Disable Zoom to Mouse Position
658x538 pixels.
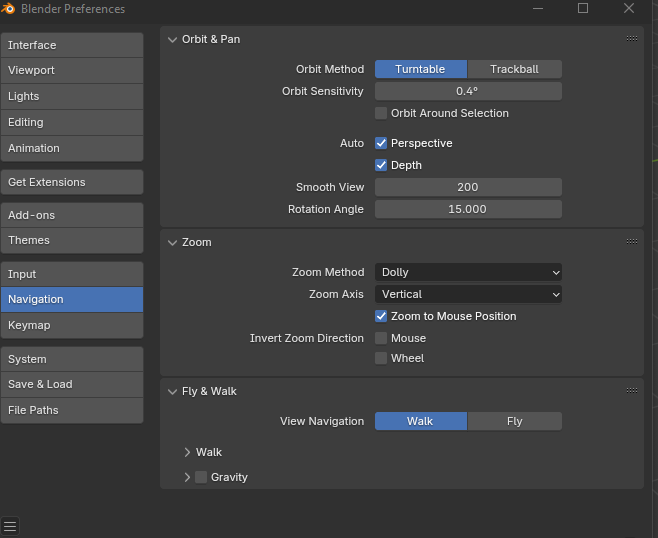click(x=381, y=316)
